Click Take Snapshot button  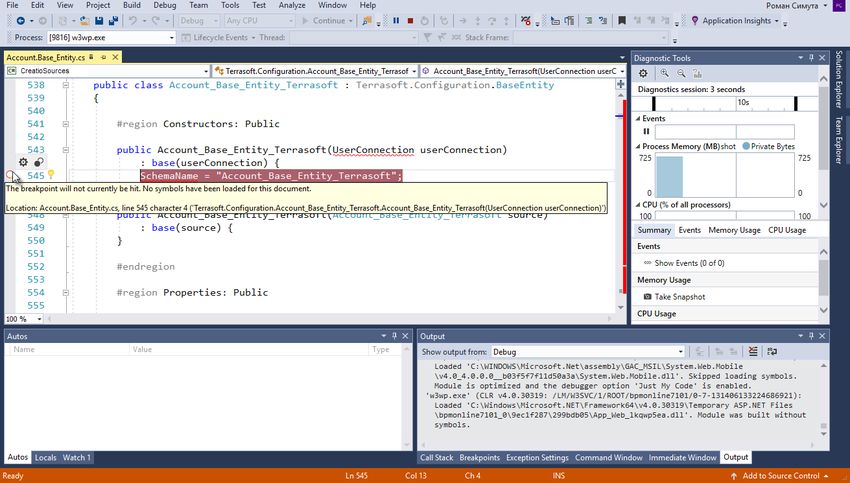click(674, 297)
